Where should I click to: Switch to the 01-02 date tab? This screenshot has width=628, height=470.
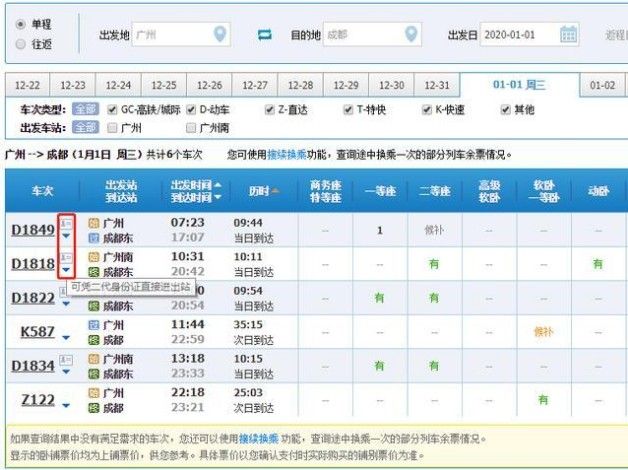(602, 85)
